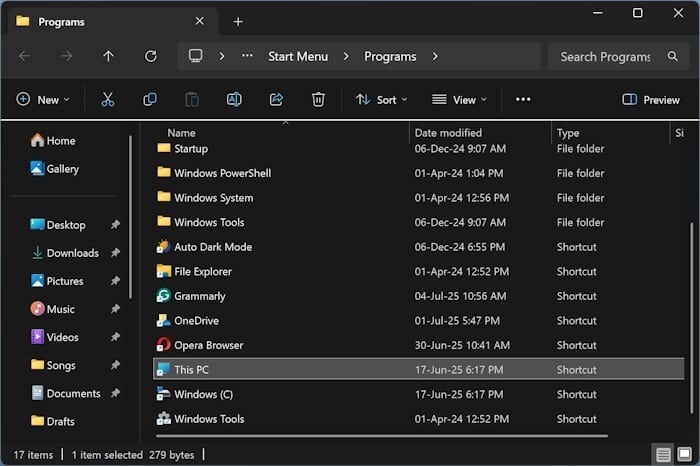Click the Copy icon in toolbar
700x466 pixels.
pyautogui.click(x=150, y=99)
